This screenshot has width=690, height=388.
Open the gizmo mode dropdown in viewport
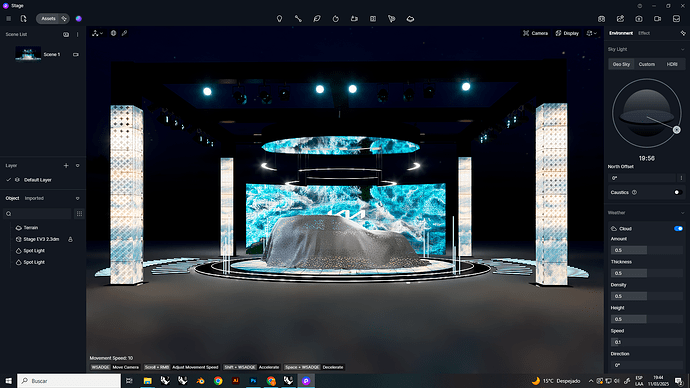point(97,33)
